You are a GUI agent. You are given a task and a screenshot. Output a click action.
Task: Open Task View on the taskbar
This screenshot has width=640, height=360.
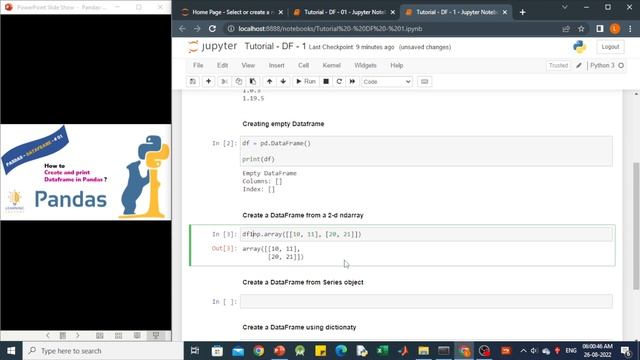click(195, 351)
